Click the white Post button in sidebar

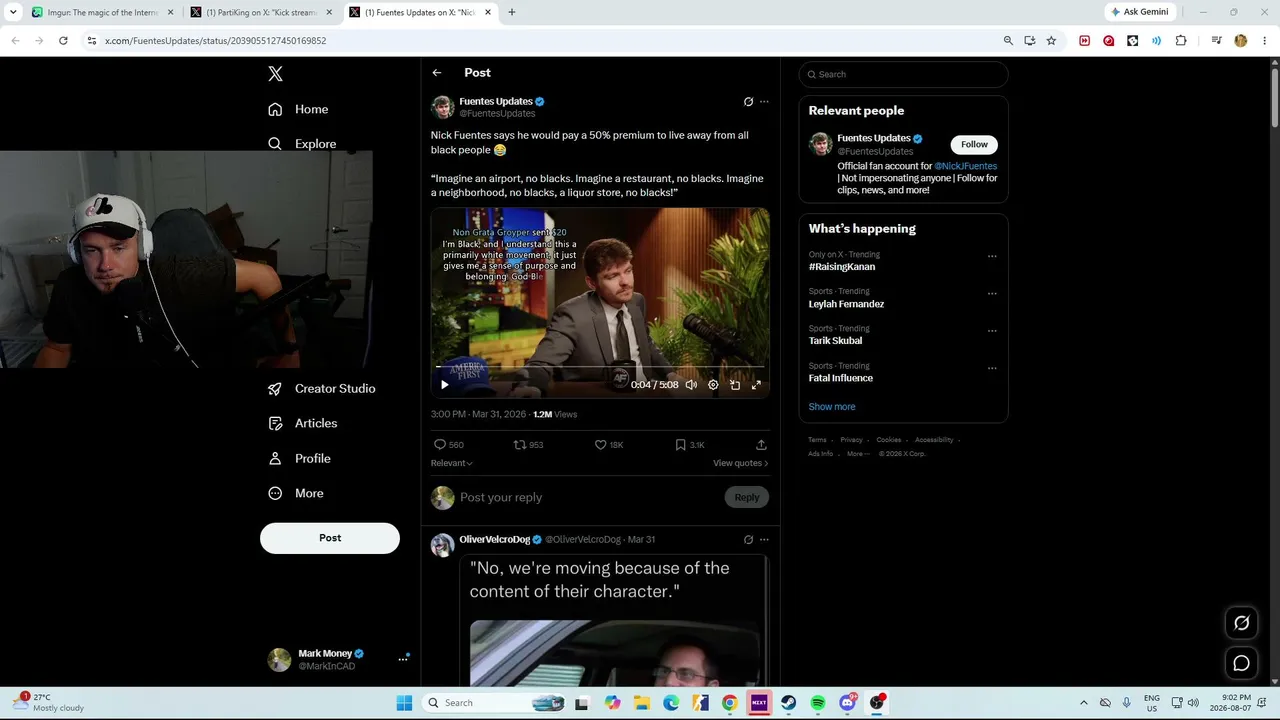pos(330,538)
